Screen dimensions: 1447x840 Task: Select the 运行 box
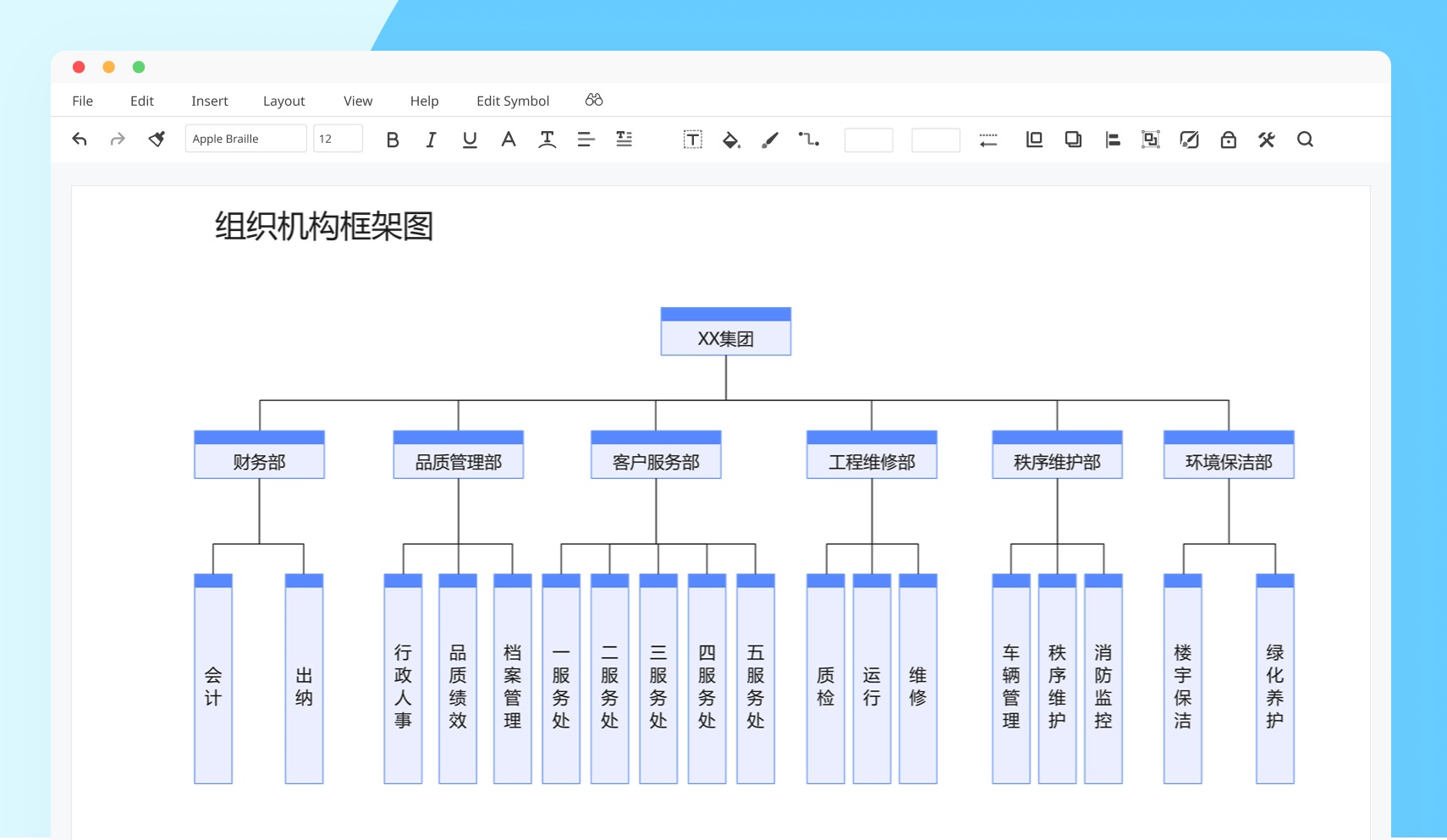click(x=872, y=679)
